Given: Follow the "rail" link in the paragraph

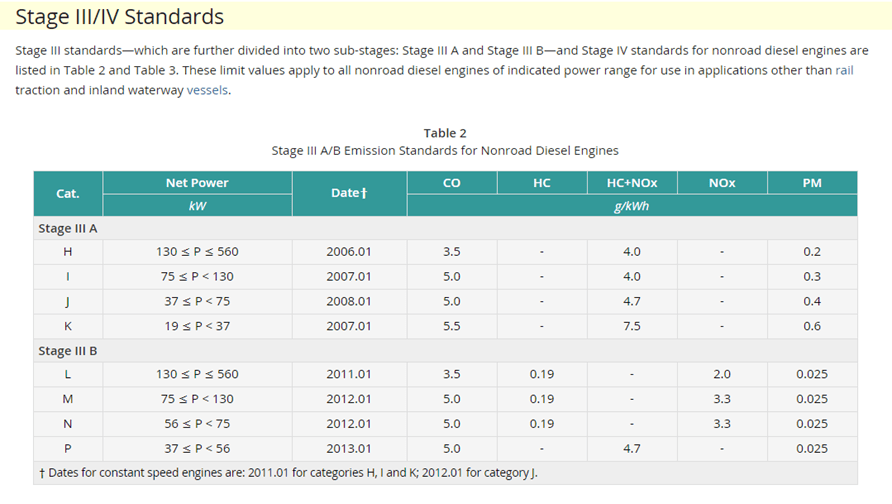Looking at the screenshot, I should (x=846, y=71).
